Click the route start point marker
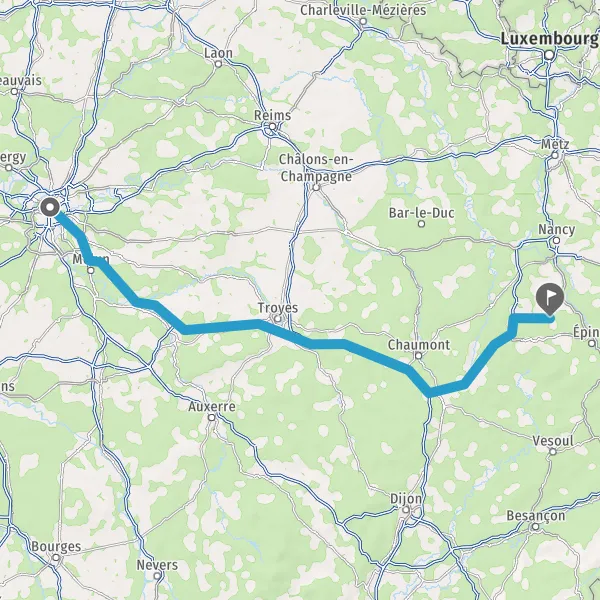The width and height of the screenshot is (600, 600). click(50, 208)
